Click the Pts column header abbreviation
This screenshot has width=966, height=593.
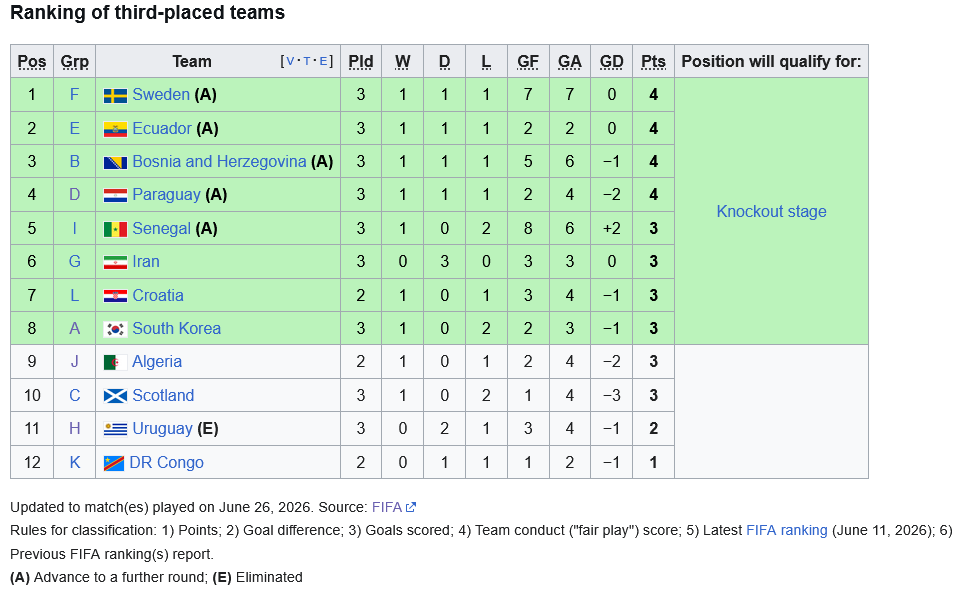[x=653, y=62]
